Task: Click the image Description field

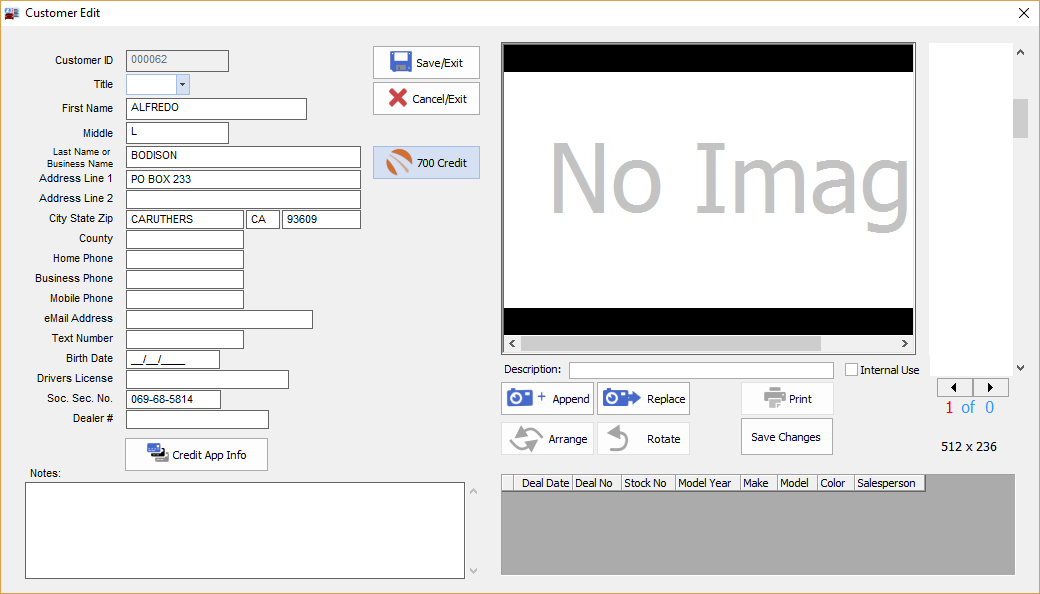Action: tap(700, 370)
